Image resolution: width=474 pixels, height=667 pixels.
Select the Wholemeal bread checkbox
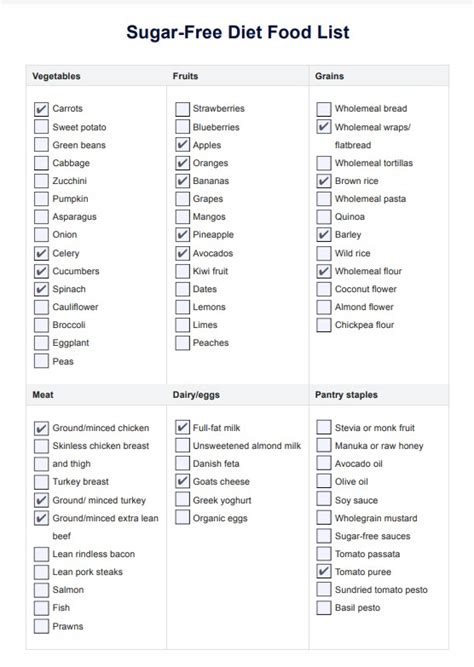[324, 109]
